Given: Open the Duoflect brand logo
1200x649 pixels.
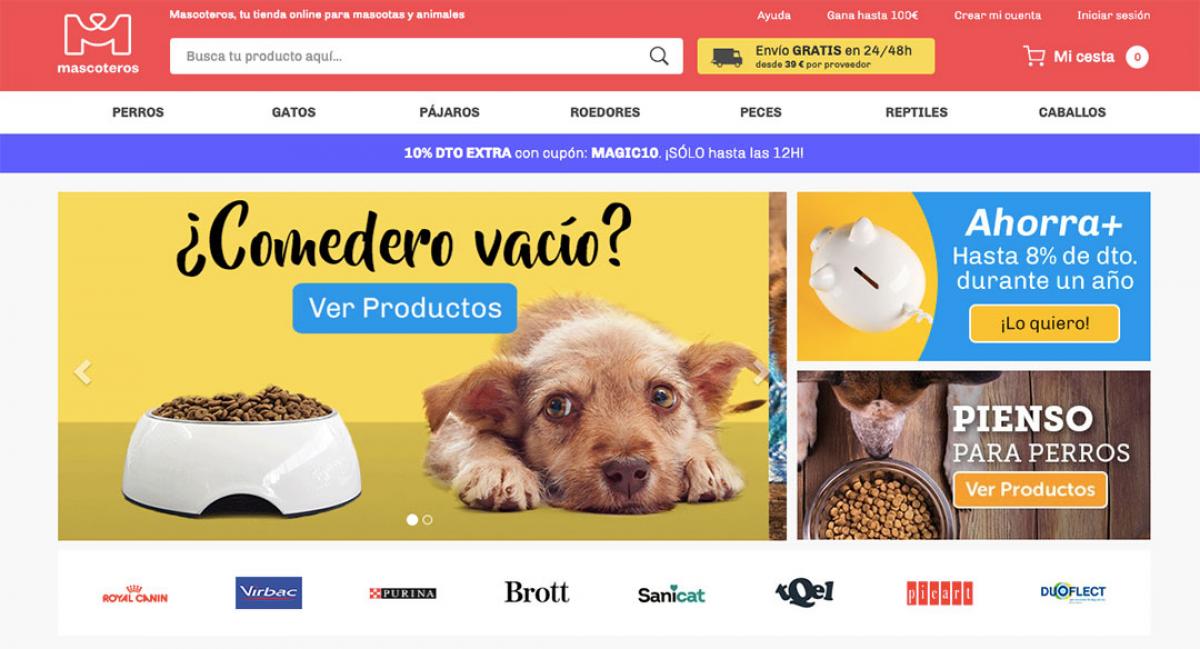Looking at the screenshot, I should pyautogui.click(x=1073, y=592).
